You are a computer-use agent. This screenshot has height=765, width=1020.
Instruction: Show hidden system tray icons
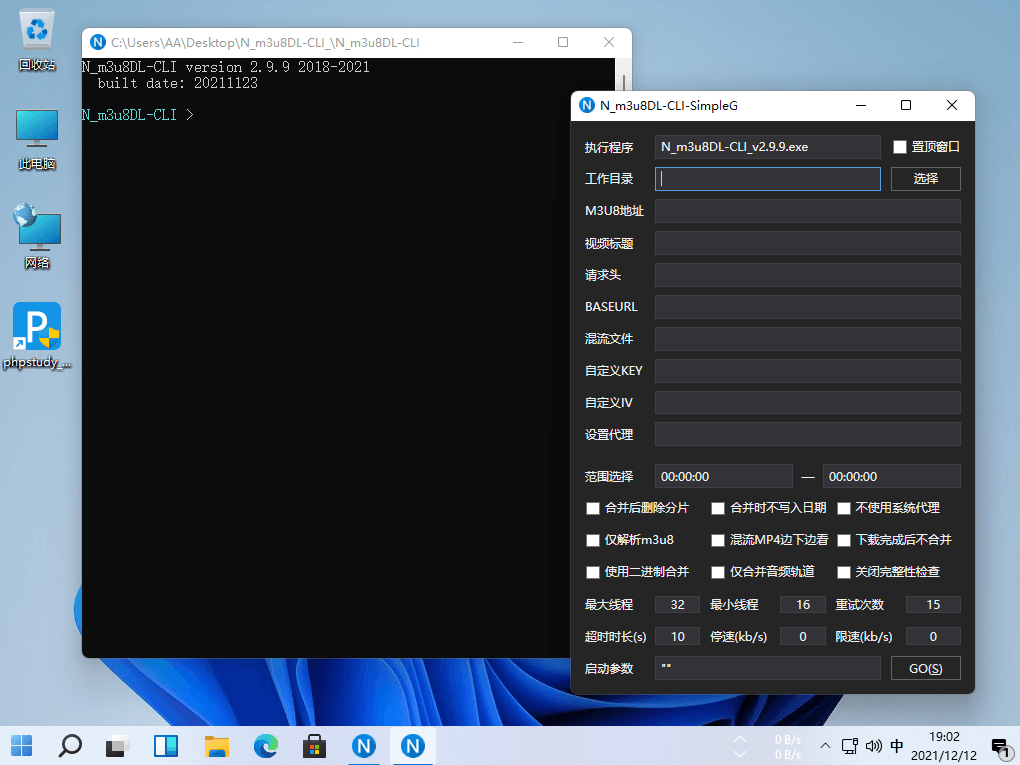825,745
